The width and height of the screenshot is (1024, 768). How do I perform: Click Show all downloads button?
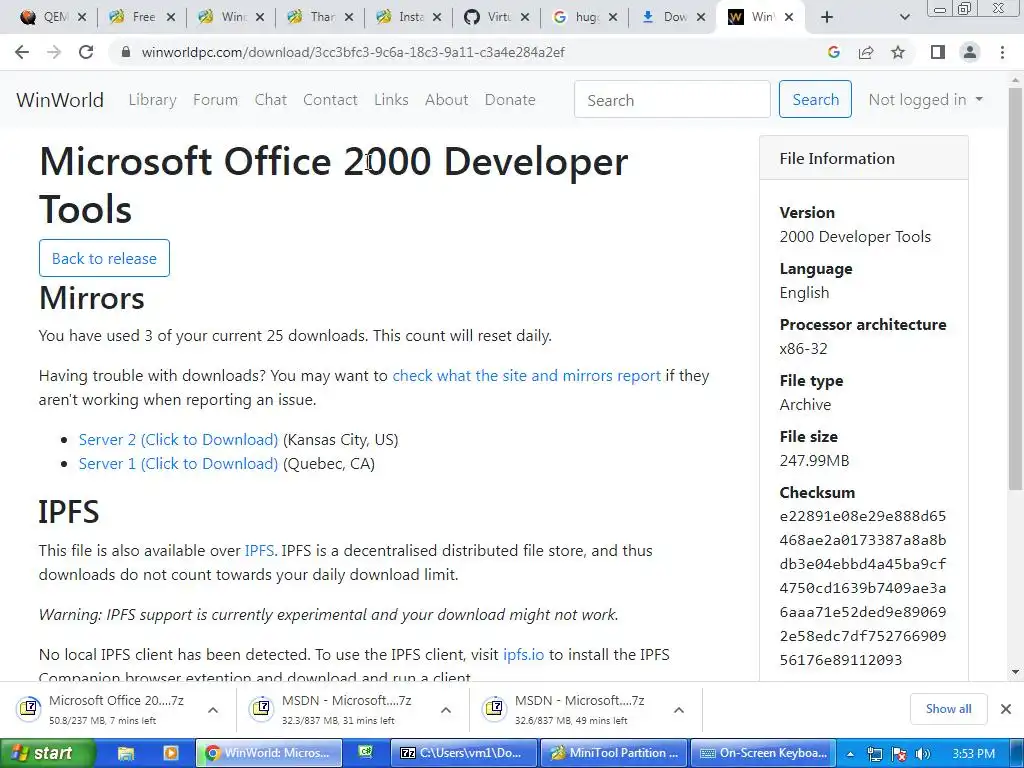coord(948,709)
